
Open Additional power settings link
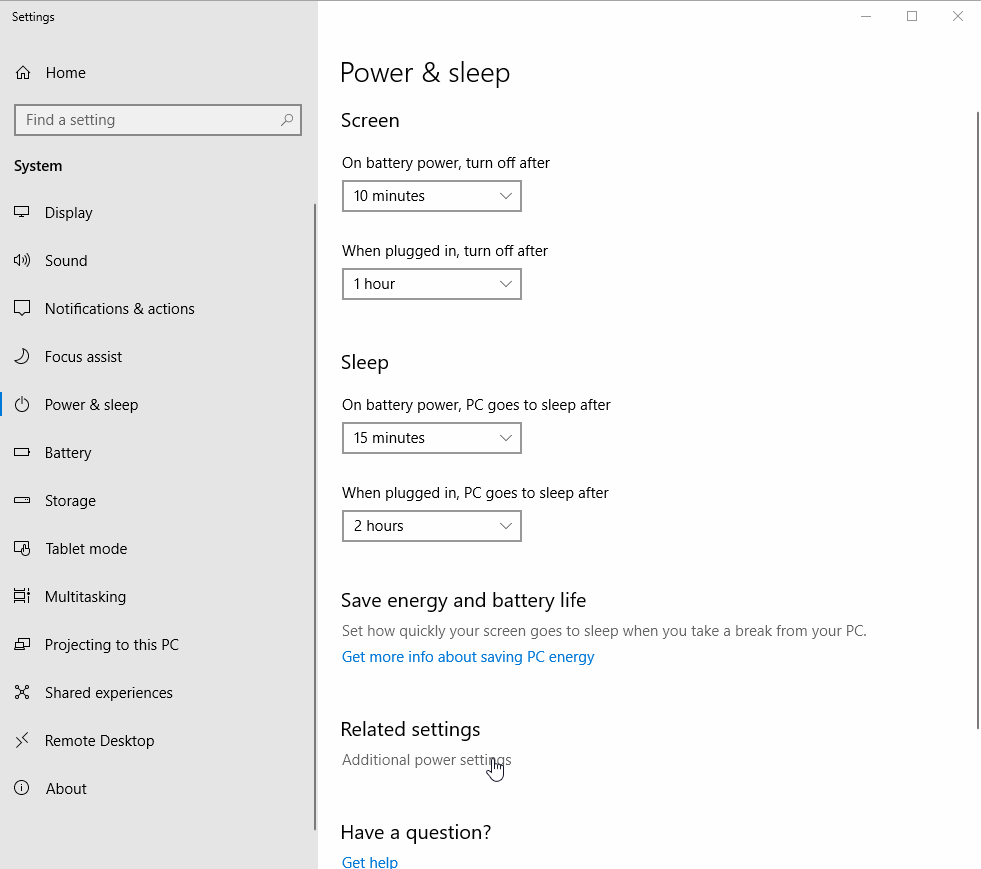click(426, 760)
